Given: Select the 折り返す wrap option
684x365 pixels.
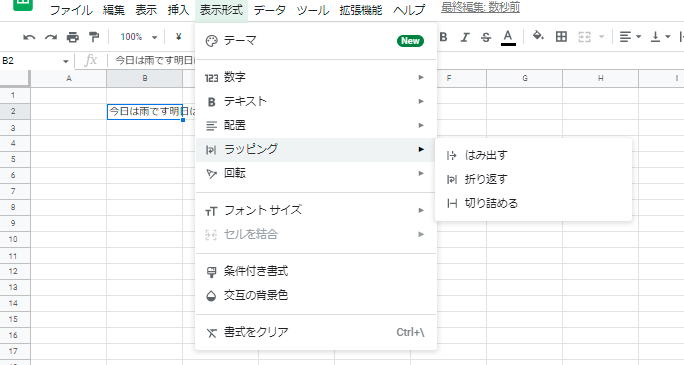Looking at the screenshot, I should click(533, 179).
